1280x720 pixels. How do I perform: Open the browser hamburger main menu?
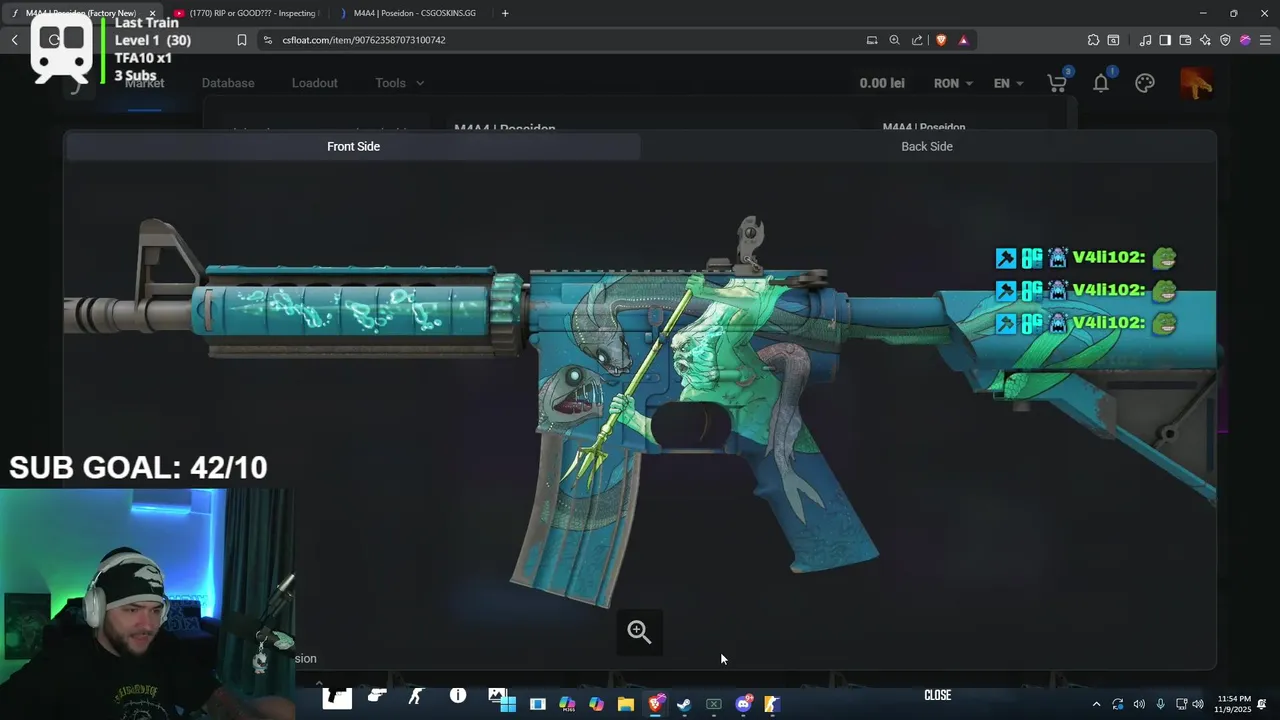click(1265, 40)
